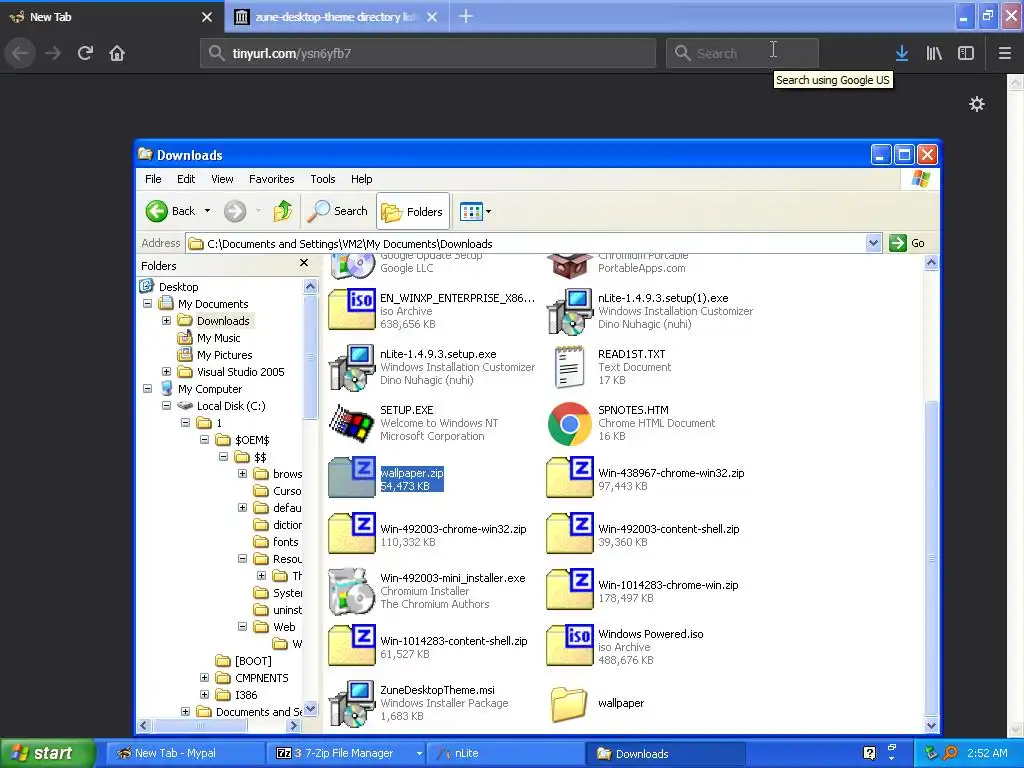Viewport: 1024px width, 768px height.
Task: Open the browser library icon
Action: pyautogui.click(x=934, y=53)
